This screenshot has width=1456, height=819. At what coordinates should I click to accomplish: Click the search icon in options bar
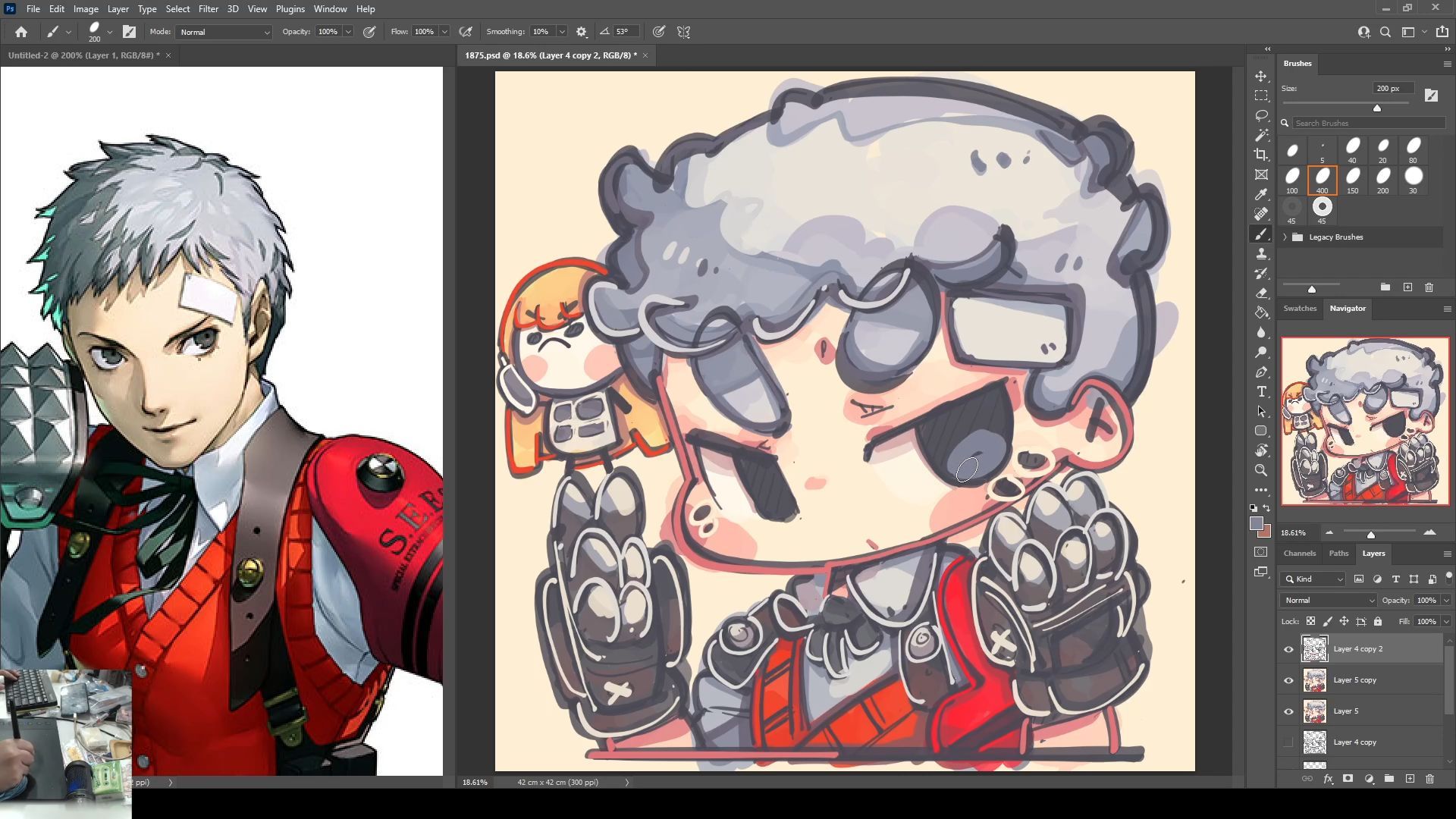[1385, 32]
